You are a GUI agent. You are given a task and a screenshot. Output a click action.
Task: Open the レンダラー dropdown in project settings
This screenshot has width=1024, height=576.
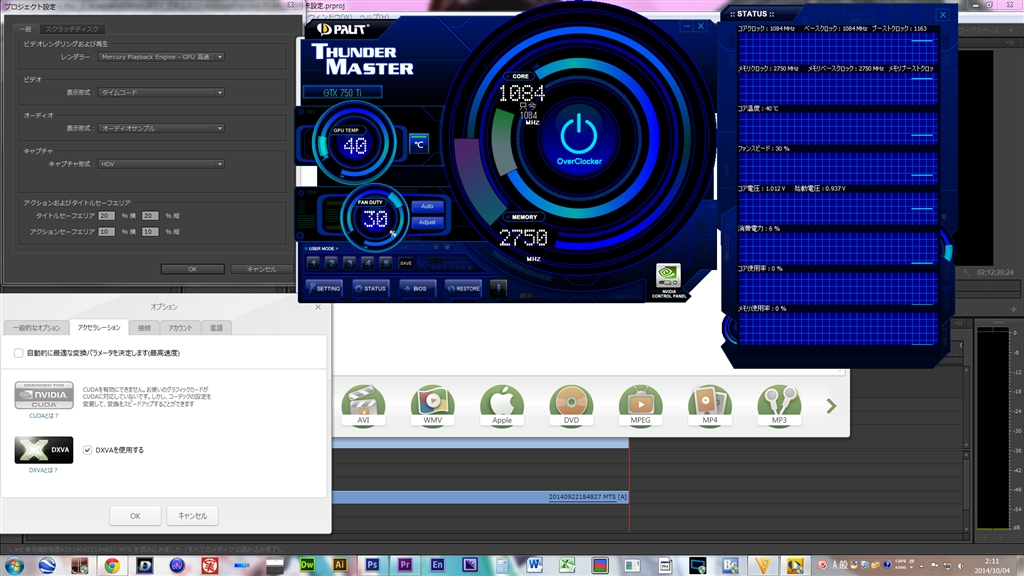(x=161, y=57)
